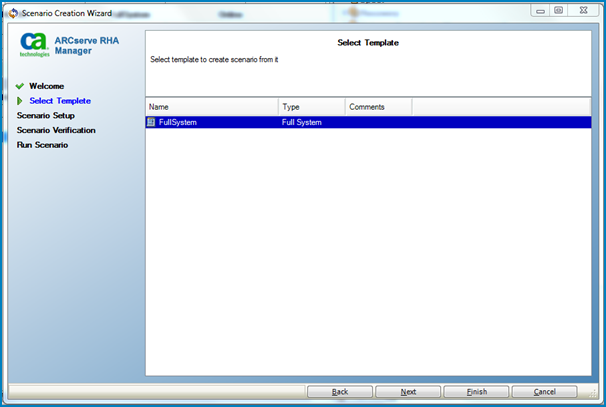Proceed with the Next button
Viewport: 606px width, 407px height.
tap(408, 392)
